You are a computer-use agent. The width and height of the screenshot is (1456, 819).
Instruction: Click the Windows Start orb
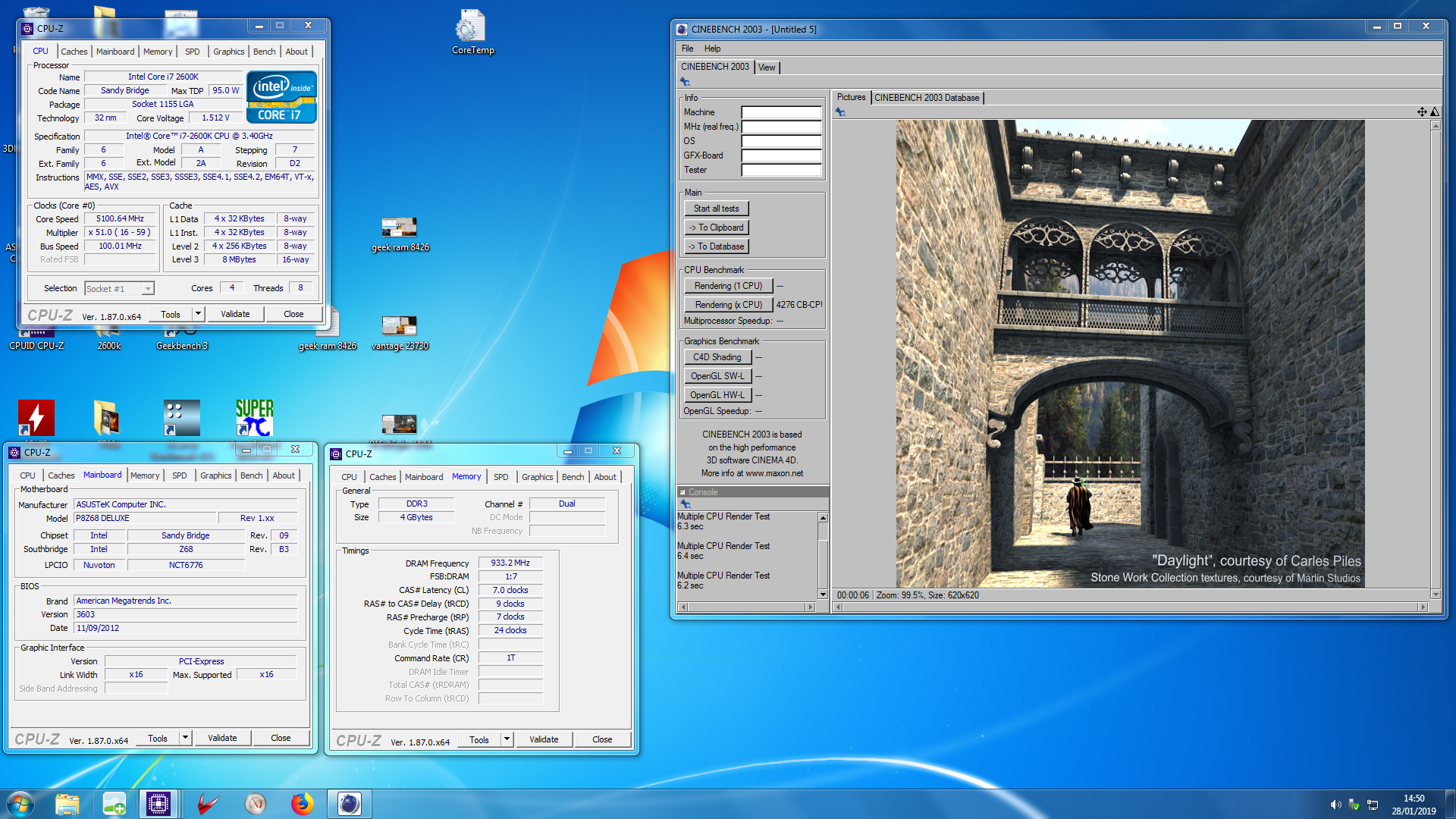[20, 804]
